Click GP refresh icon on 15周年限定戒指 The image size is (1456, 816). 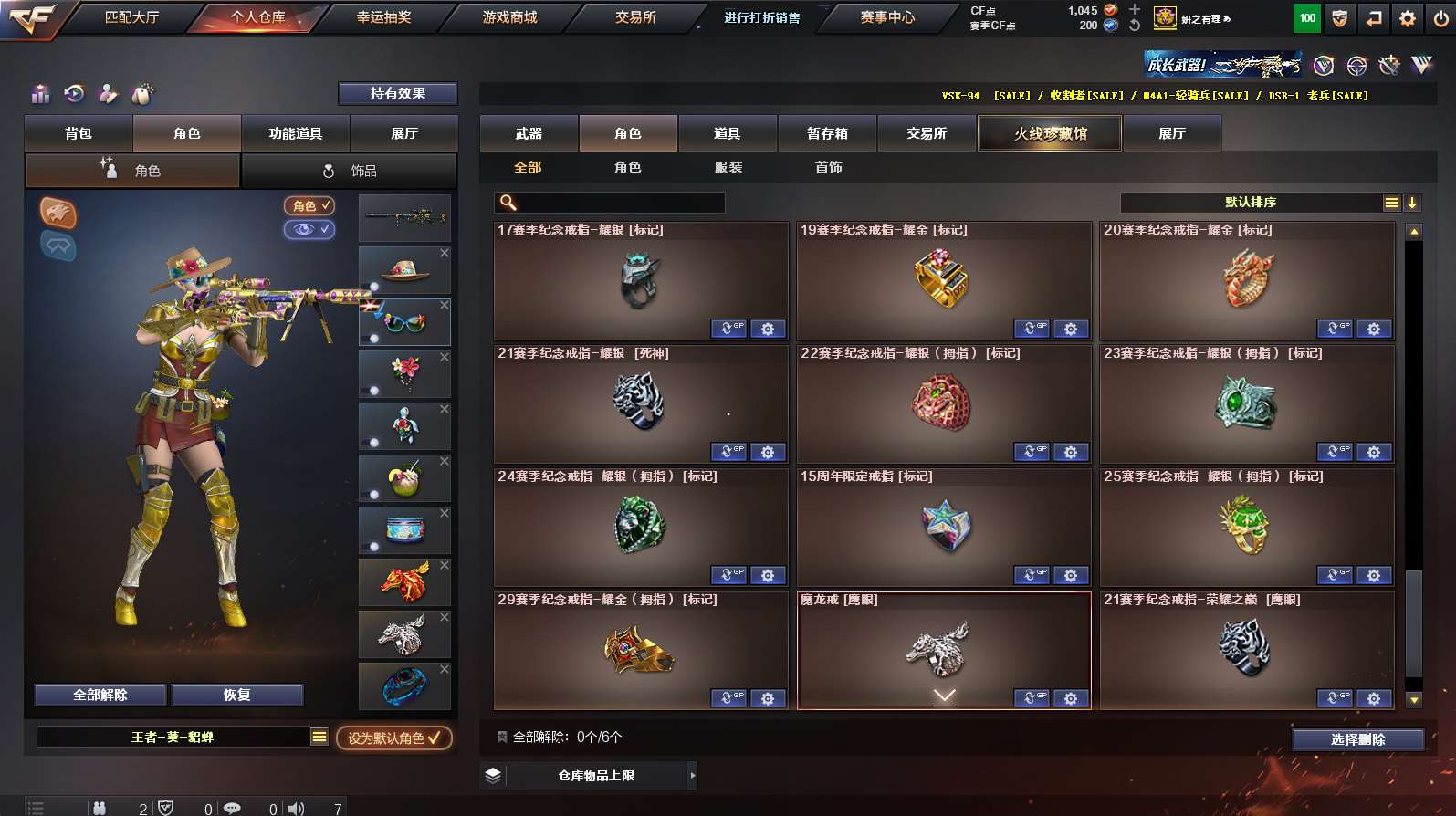pyautogui.click(x=1032, y=575)
